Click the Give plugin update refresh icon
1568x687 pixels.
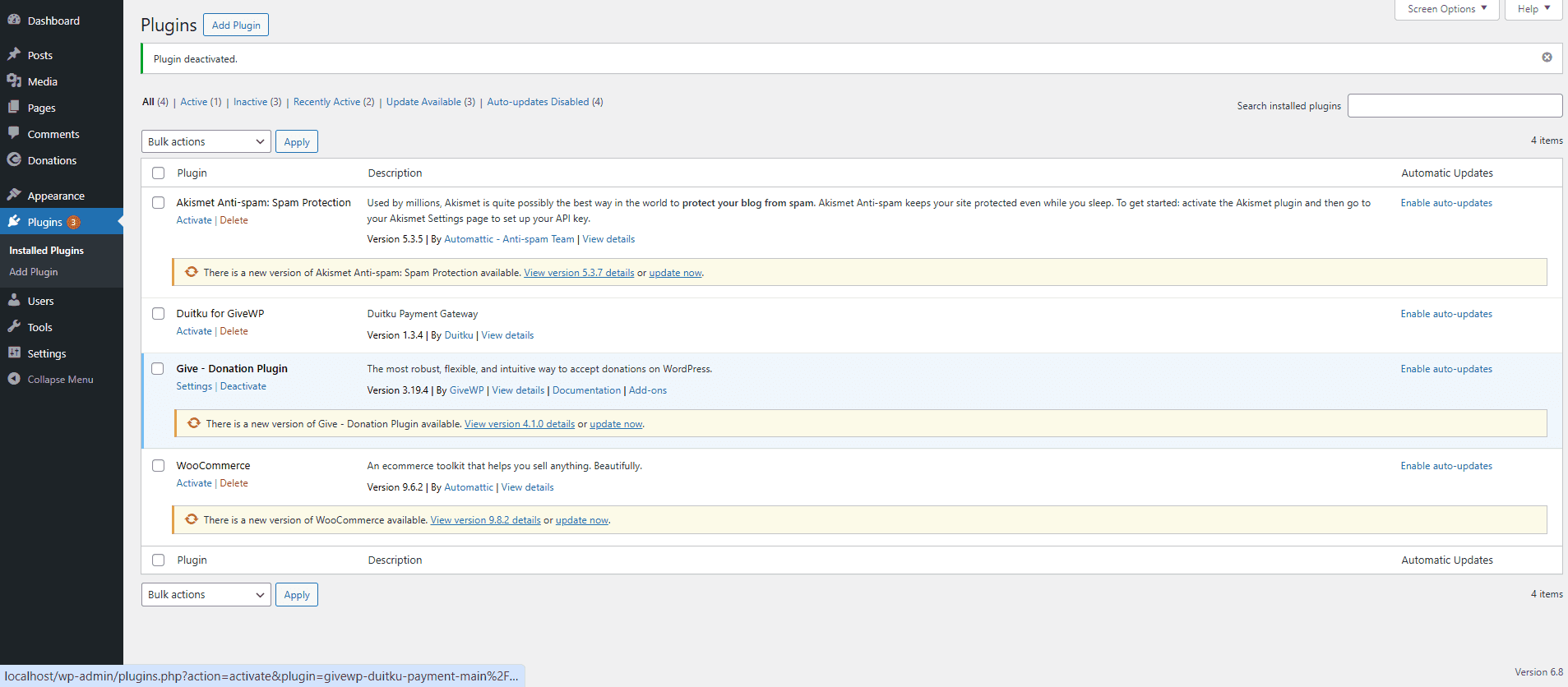coord(194,423)
